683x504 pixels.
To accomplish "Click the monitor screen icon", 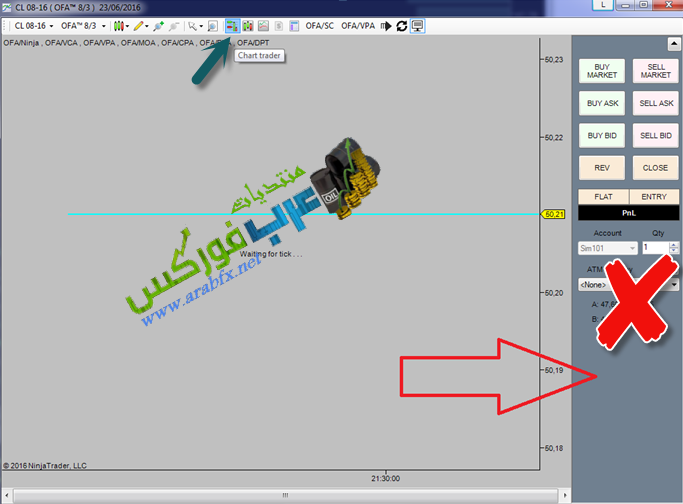I will [x=417, y=26].
